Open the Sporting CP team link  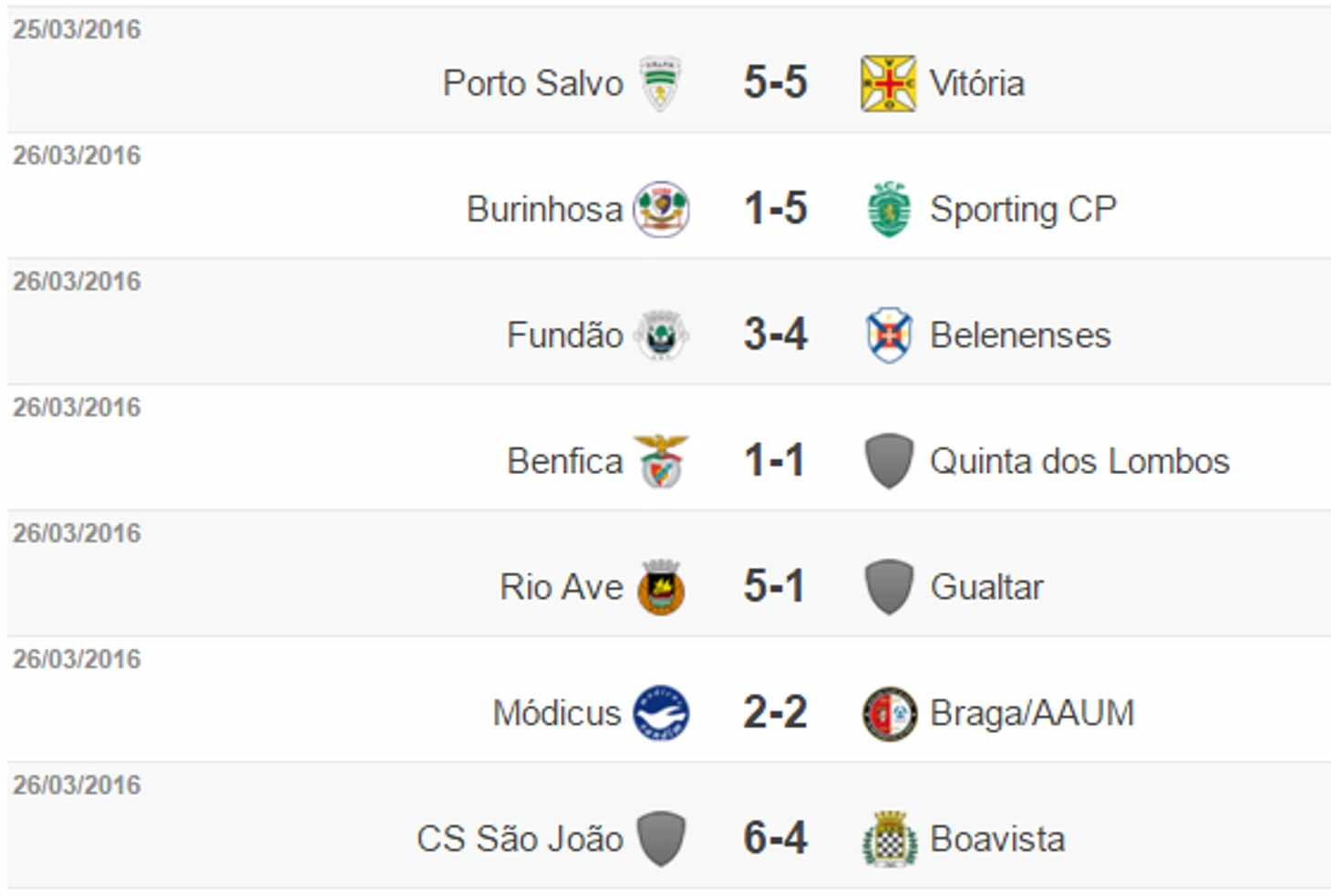click(x=1023, y=210)
